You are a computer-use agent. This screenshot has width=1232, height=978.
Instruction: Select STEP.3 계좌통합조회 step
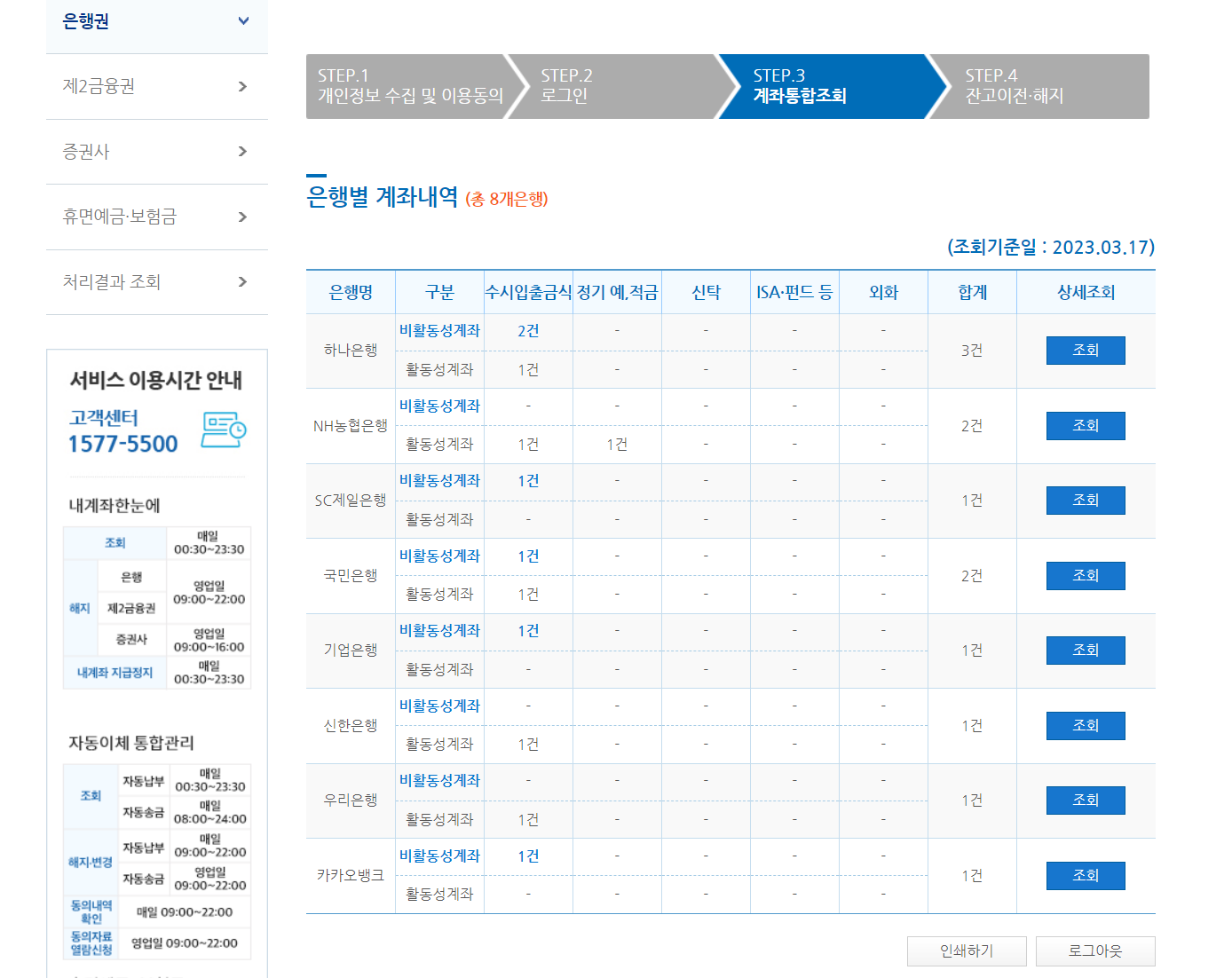832,86
